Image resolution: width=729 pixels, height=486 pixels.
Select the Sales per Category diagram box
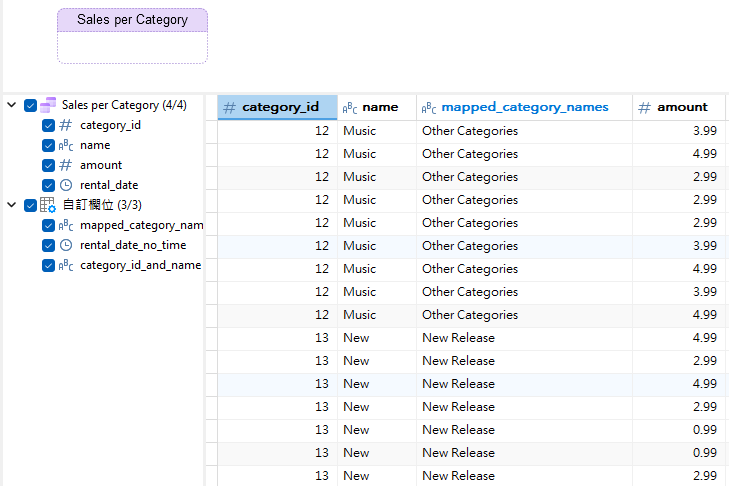point(132,36)
